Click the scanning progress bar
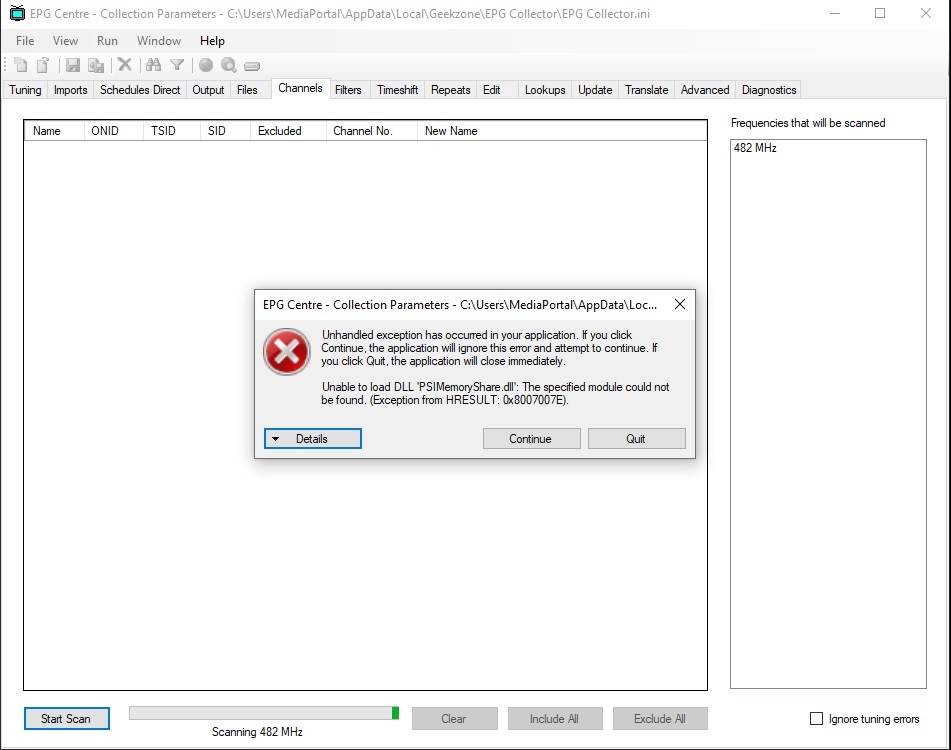 point(263,713)
